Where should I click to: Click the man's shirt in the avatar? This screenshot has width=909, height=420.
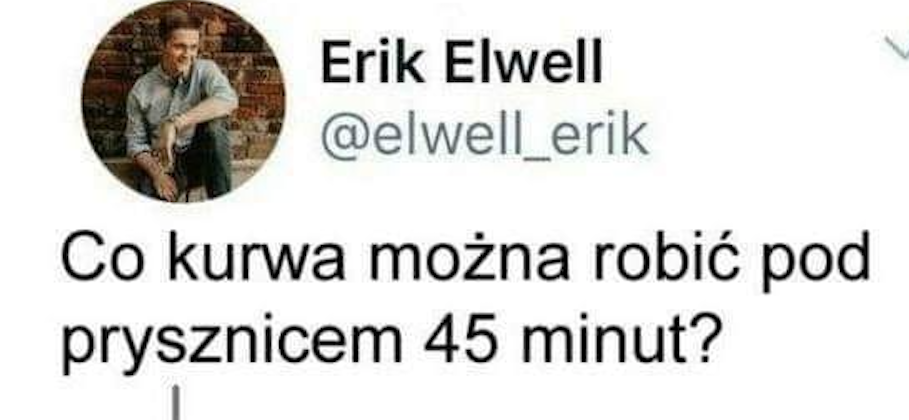pos(174,104)
